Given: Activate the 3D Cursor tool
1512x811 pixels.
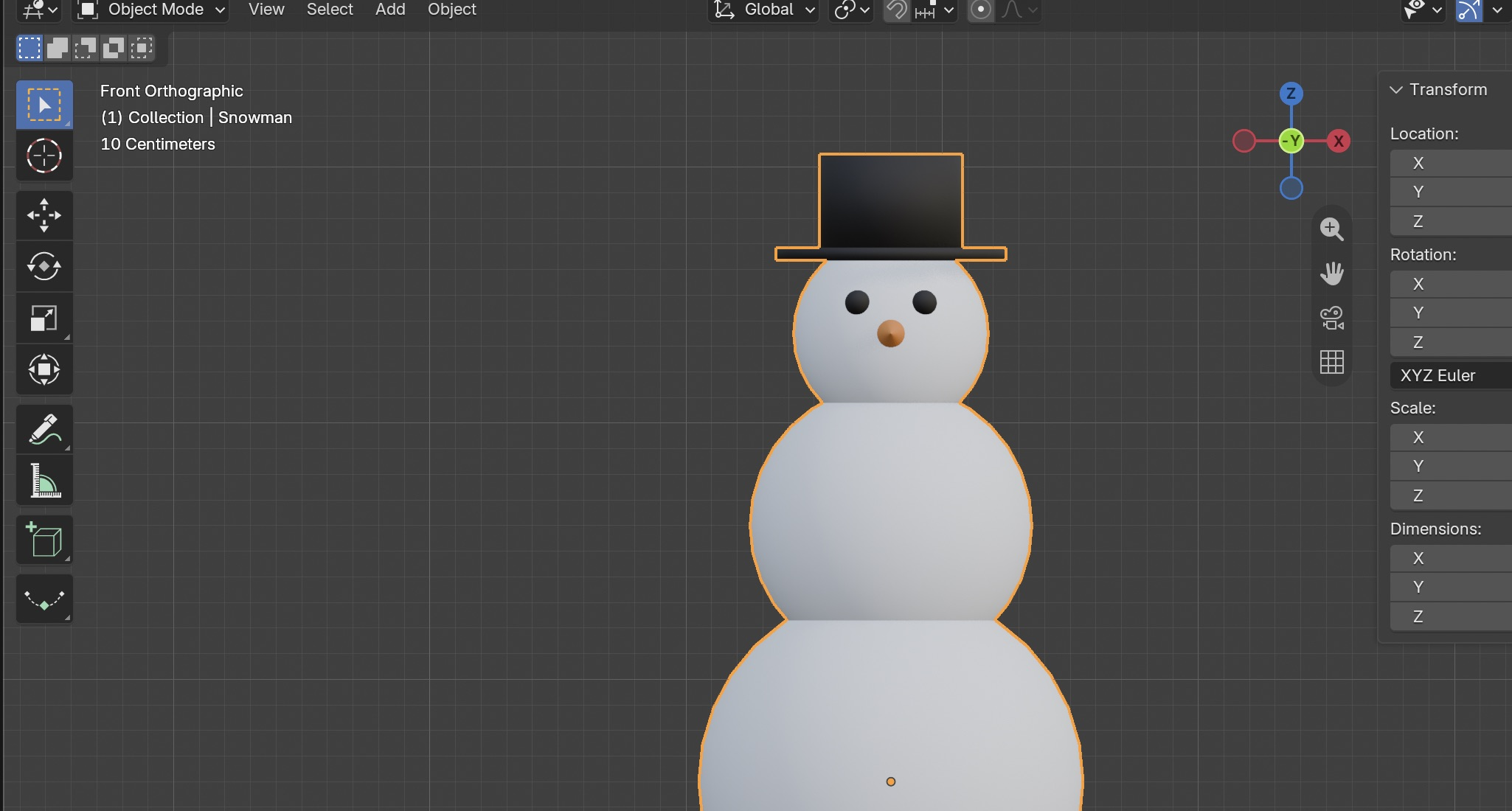Looking at the screenshot, I should 44,156.
